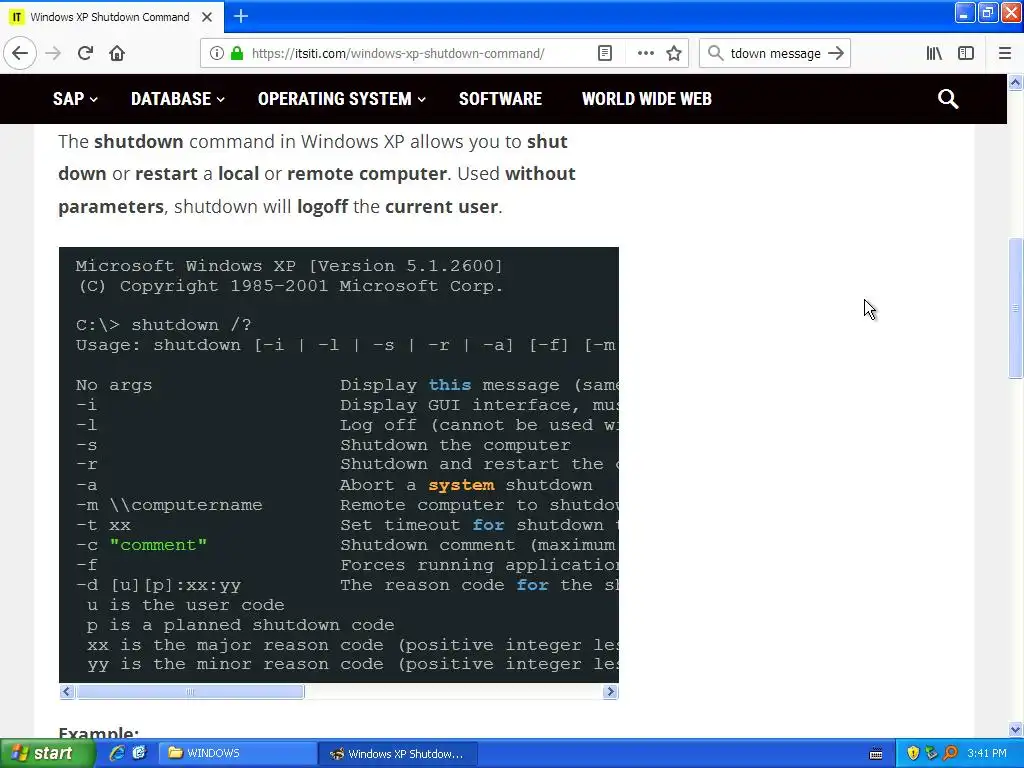
Task: Switch to the WINDOWS folder taskbar button
Action: pos(238,753)
